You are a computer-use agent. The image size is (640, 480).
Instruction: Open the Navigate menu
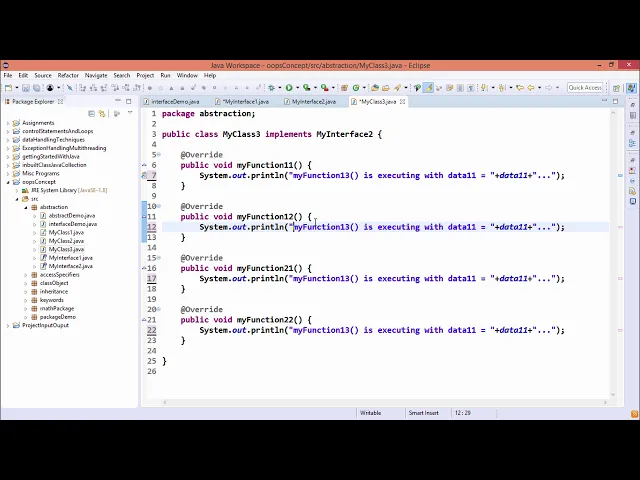(x=96, y=76)
